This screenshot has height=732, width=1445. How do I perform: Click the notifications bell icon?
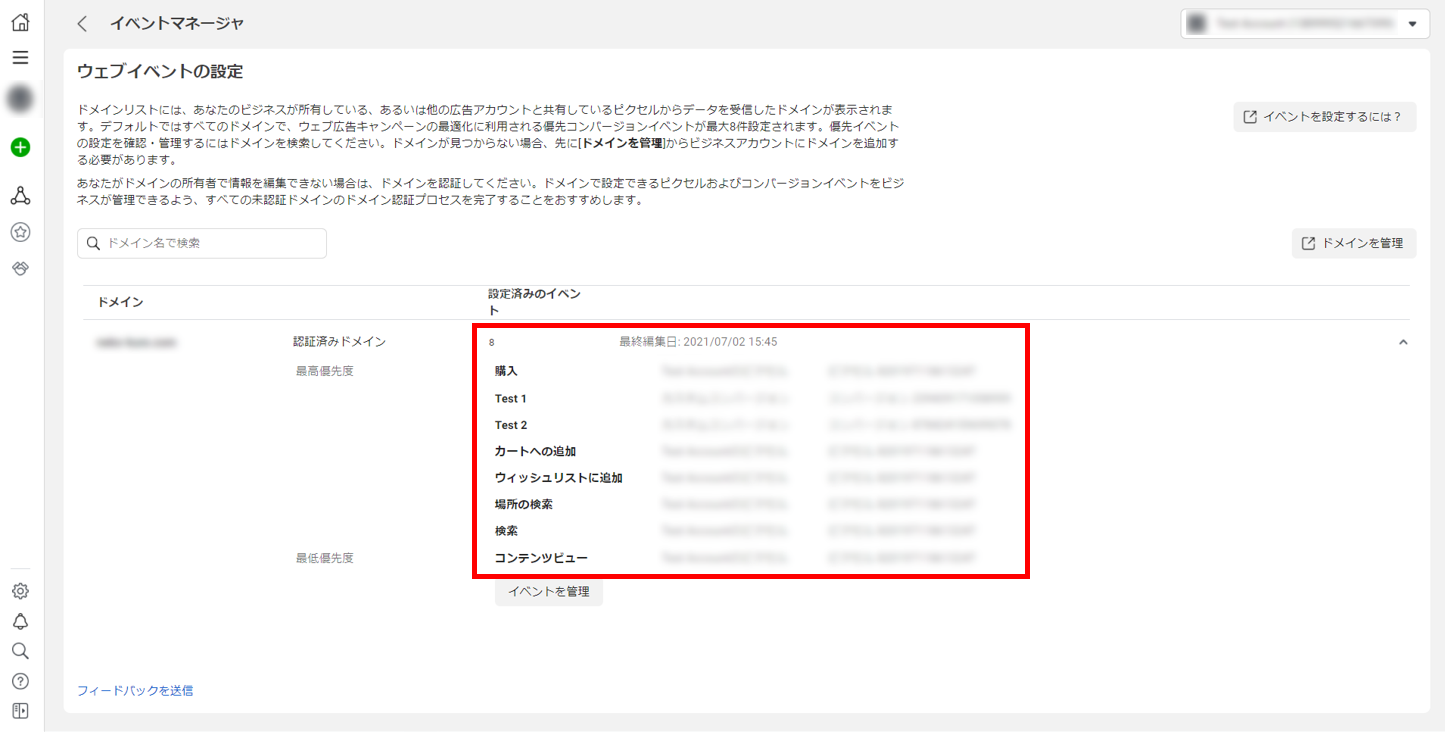pos(20,621)
